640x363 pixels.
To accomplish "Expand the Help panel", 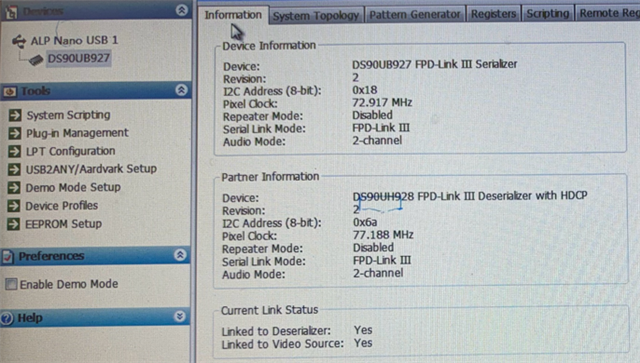I will click(180, 316).
